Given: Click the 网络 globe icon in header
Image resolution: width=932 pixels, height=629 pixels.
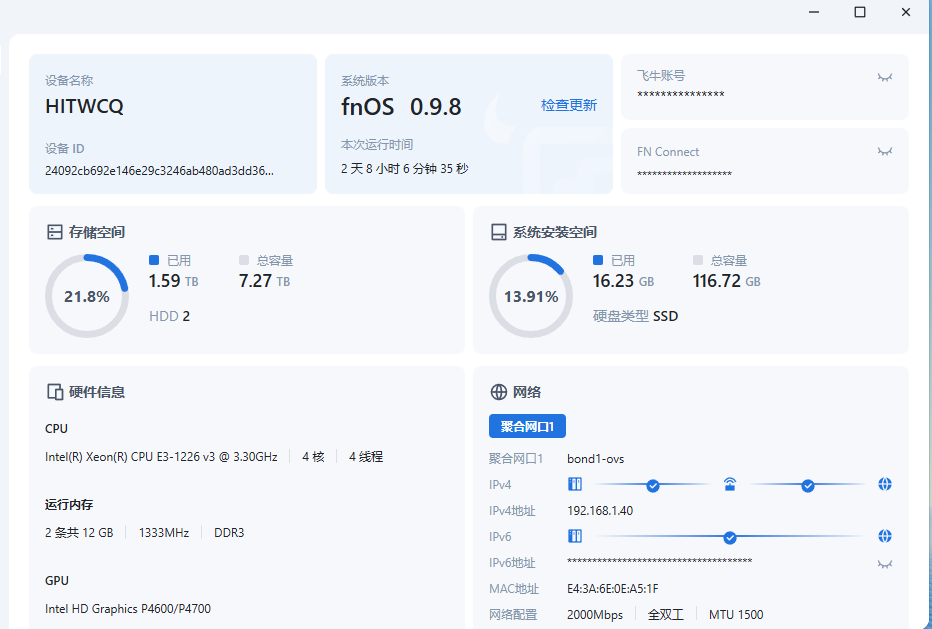Looking at the screenshot, I should coord(498,392).
